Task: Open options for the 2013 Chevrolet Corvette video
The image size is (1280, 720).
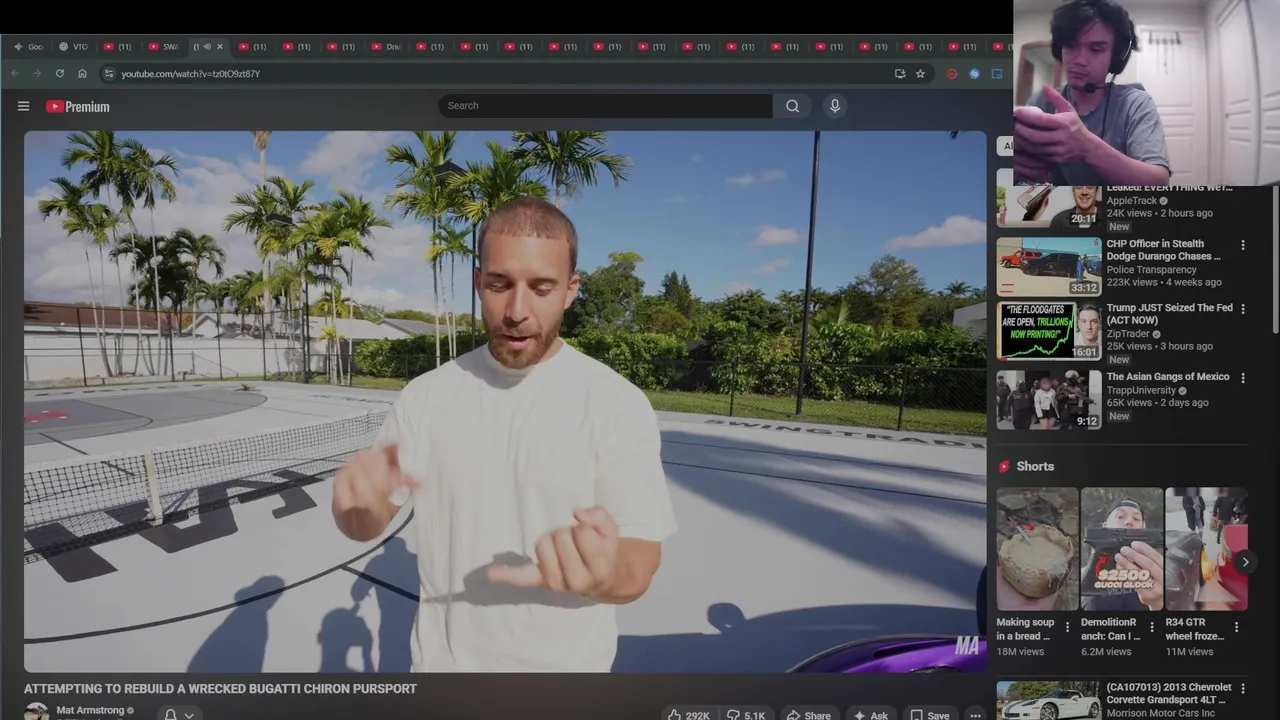Action: [x=1243, y=689]
